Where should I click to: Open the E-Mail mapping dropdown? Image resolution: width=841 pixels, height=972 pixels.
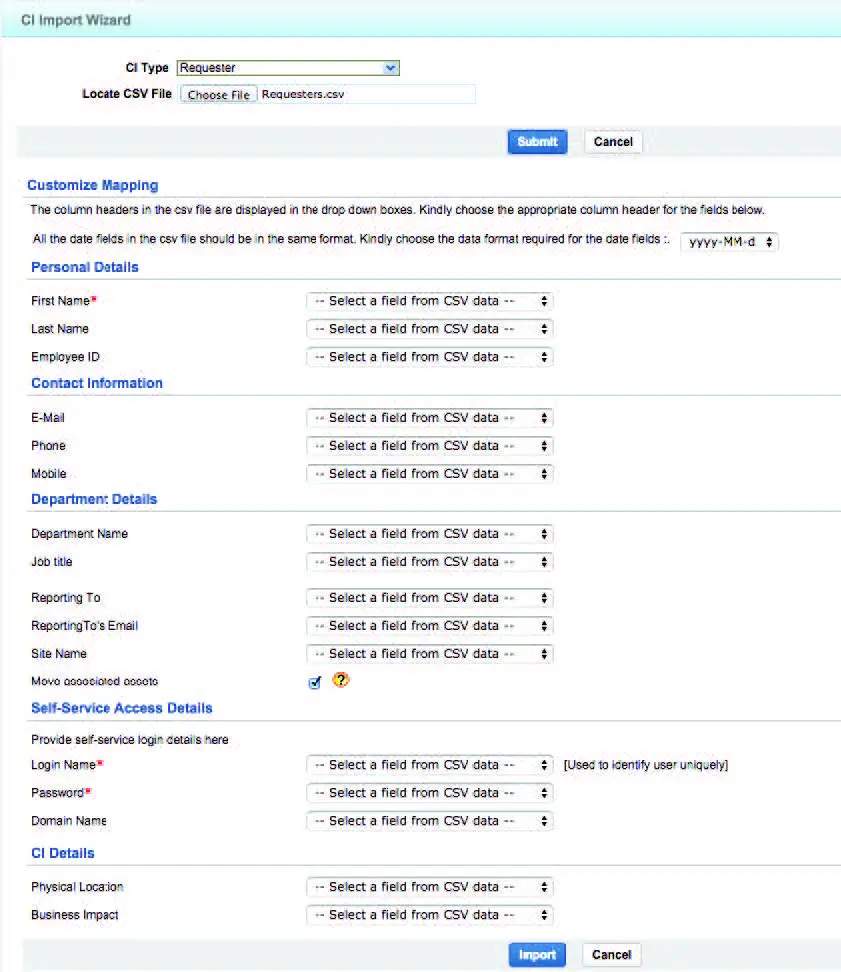click(429, 417)
